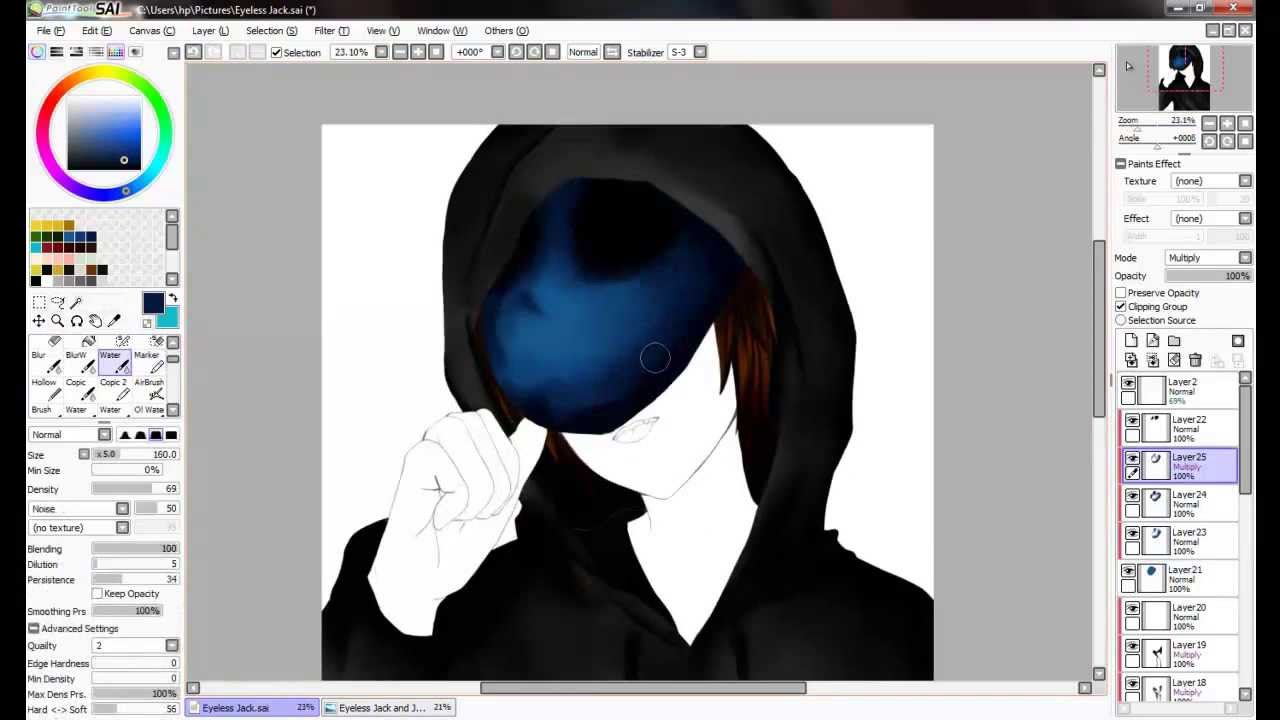The height and width of the screenshot is (720, 1280).
Task: Hide Layer22 with its eye icon
Action: (x=1132, y=421)
